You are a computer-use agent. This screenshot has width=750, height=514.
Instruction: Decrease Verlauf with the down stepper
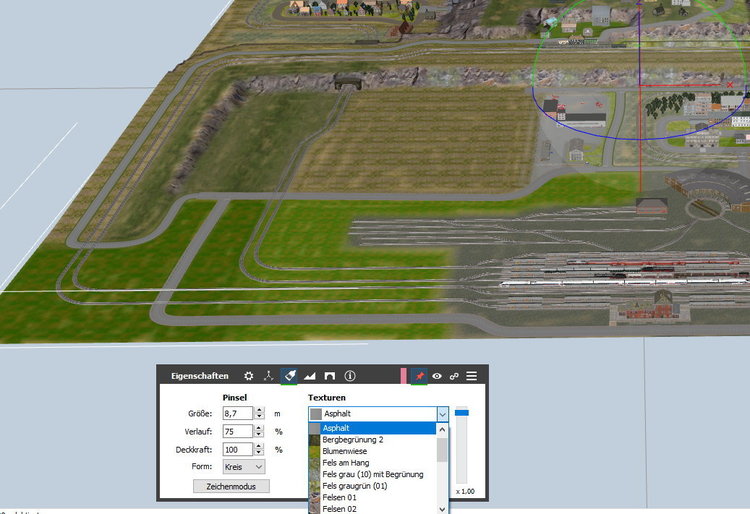[259, 435]
